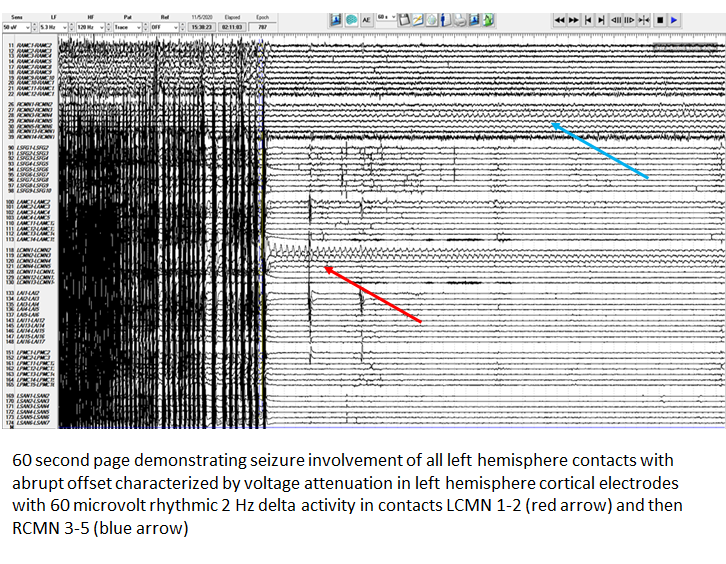Expand the HF 120 Hz filter dropdown
The width and height of the screenshot is (726, 564).
pyautogui.click(x=101, y=26)
